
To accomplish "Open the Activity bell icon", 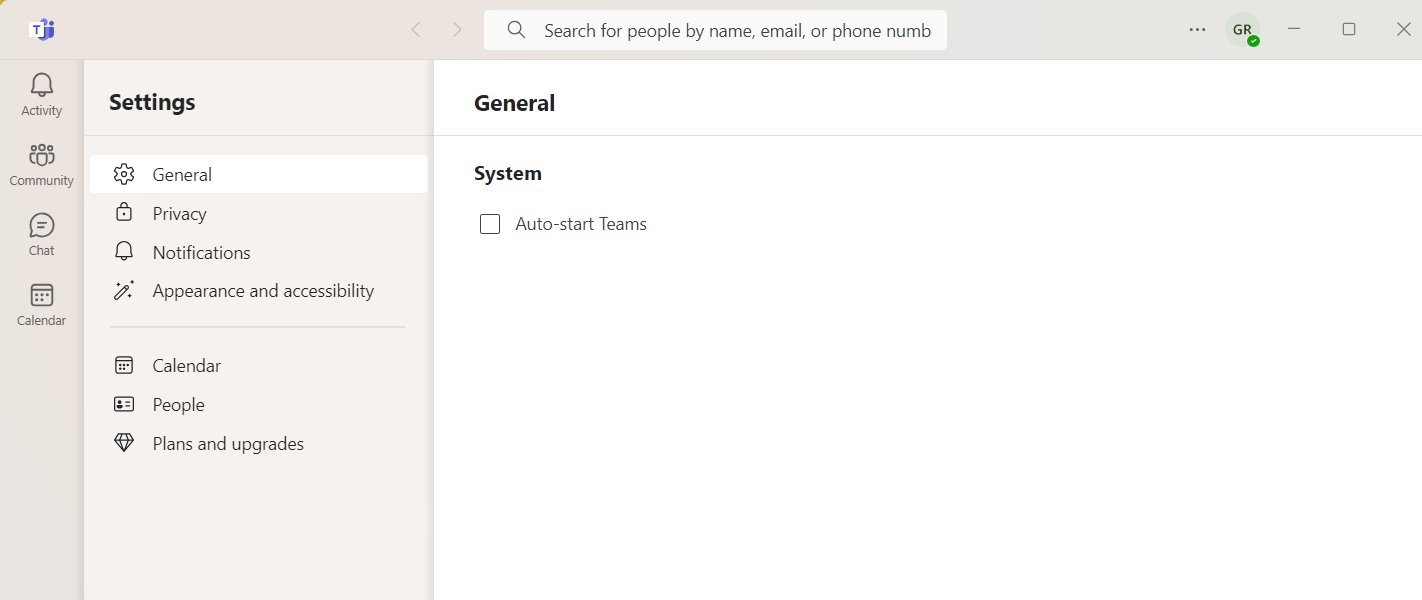I will coord(42,85).
